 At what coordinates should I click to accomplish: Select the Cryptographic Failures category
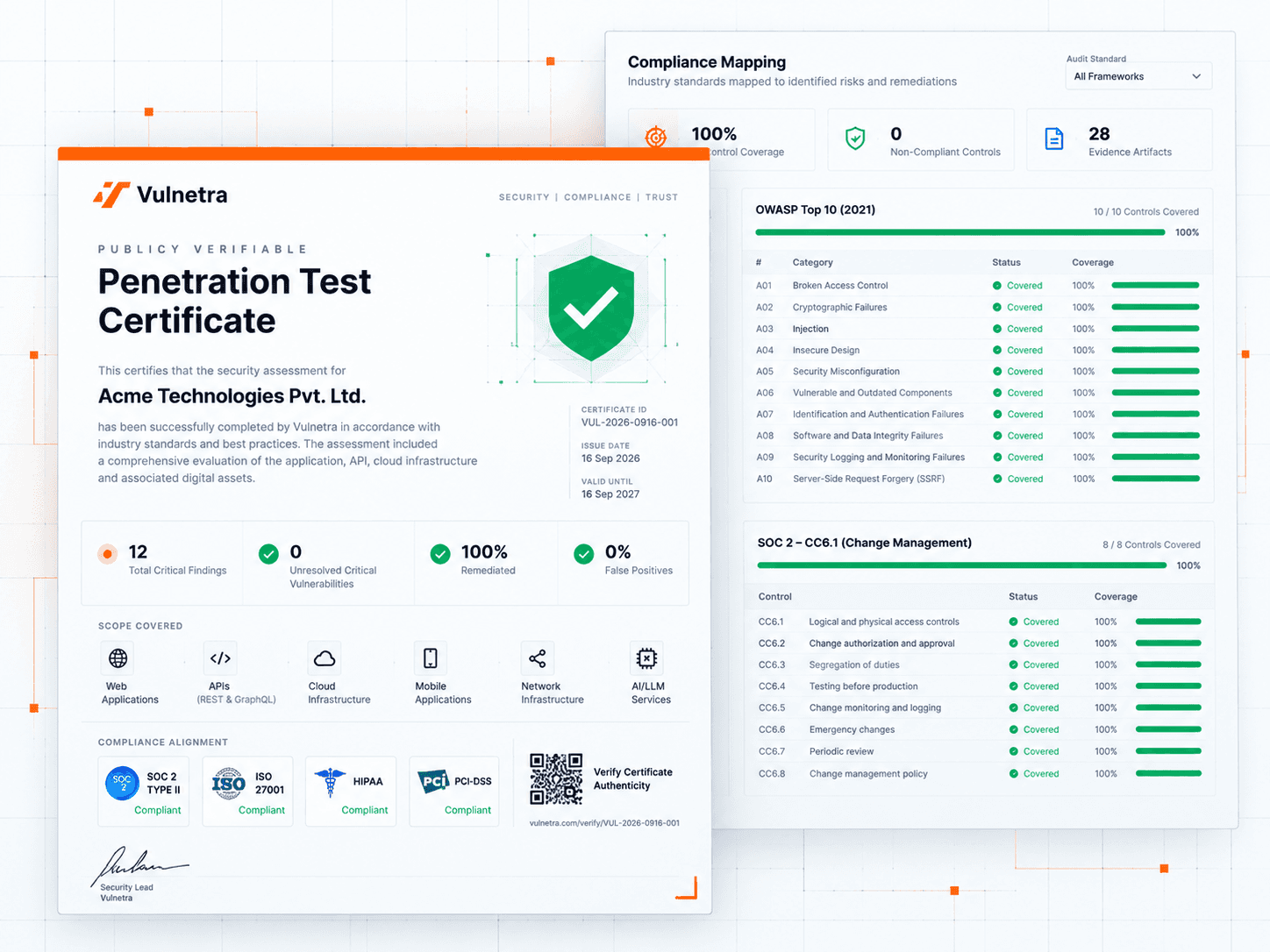[x=840, y=308]
